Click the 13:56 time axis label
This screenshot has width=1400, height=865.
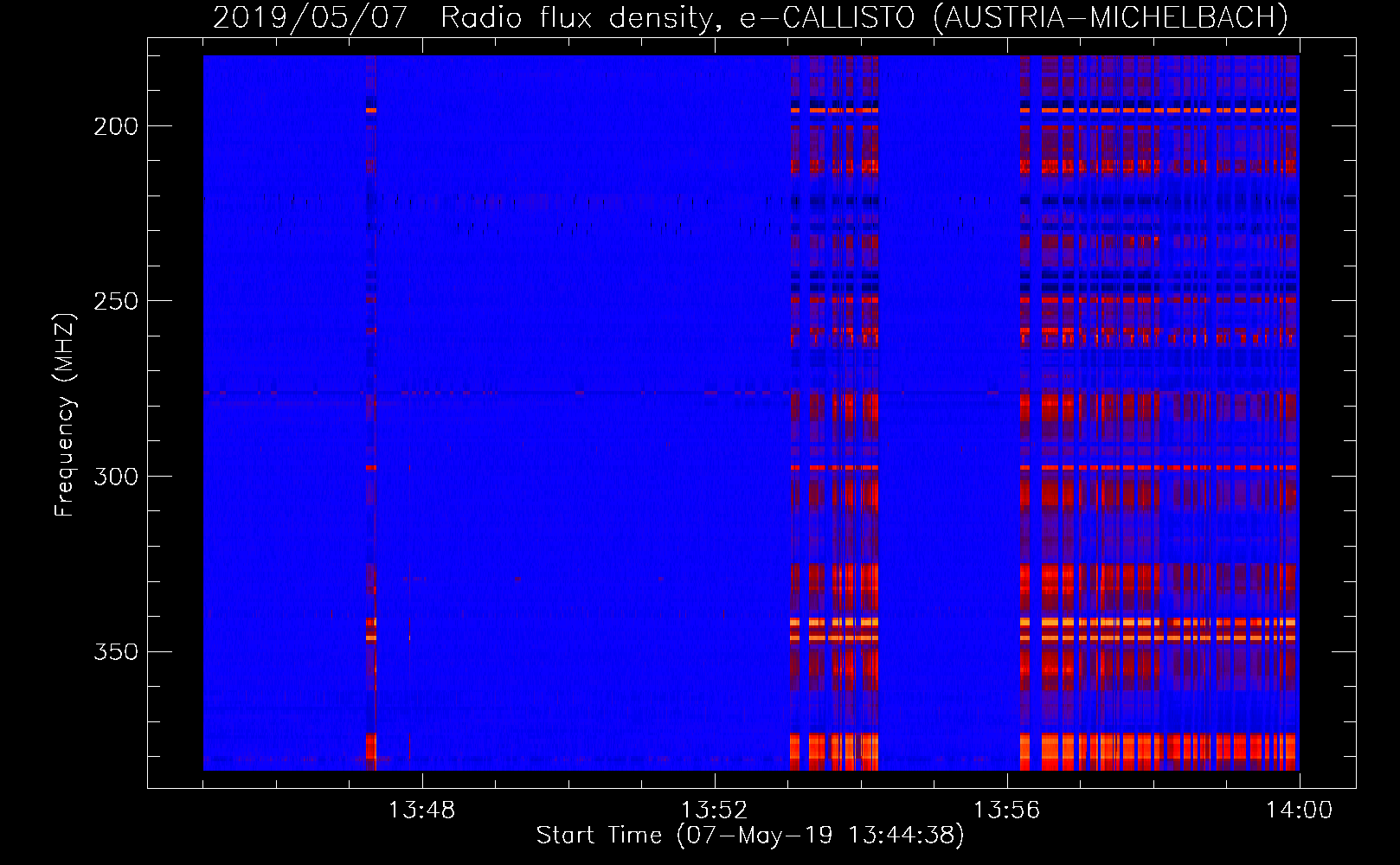(x=1006, y=811)
